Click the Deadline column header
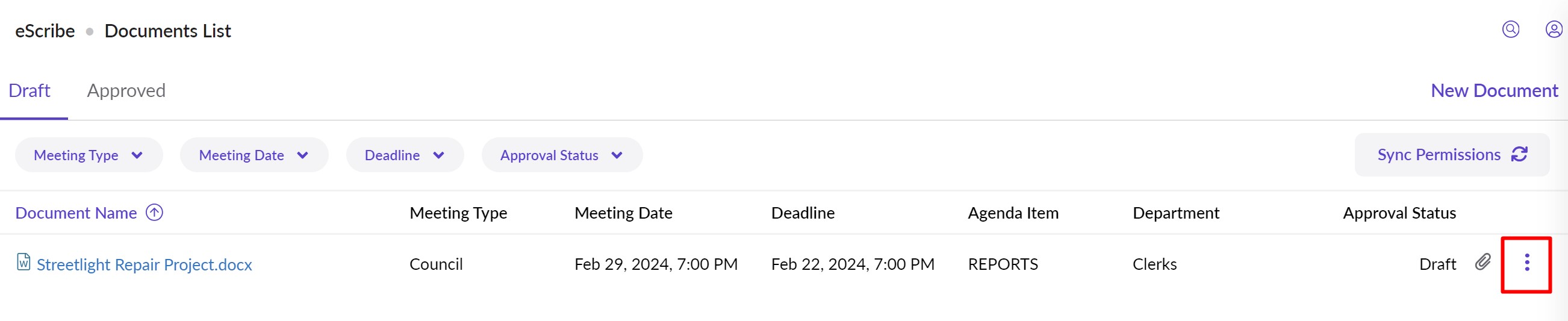 point(802,213)
